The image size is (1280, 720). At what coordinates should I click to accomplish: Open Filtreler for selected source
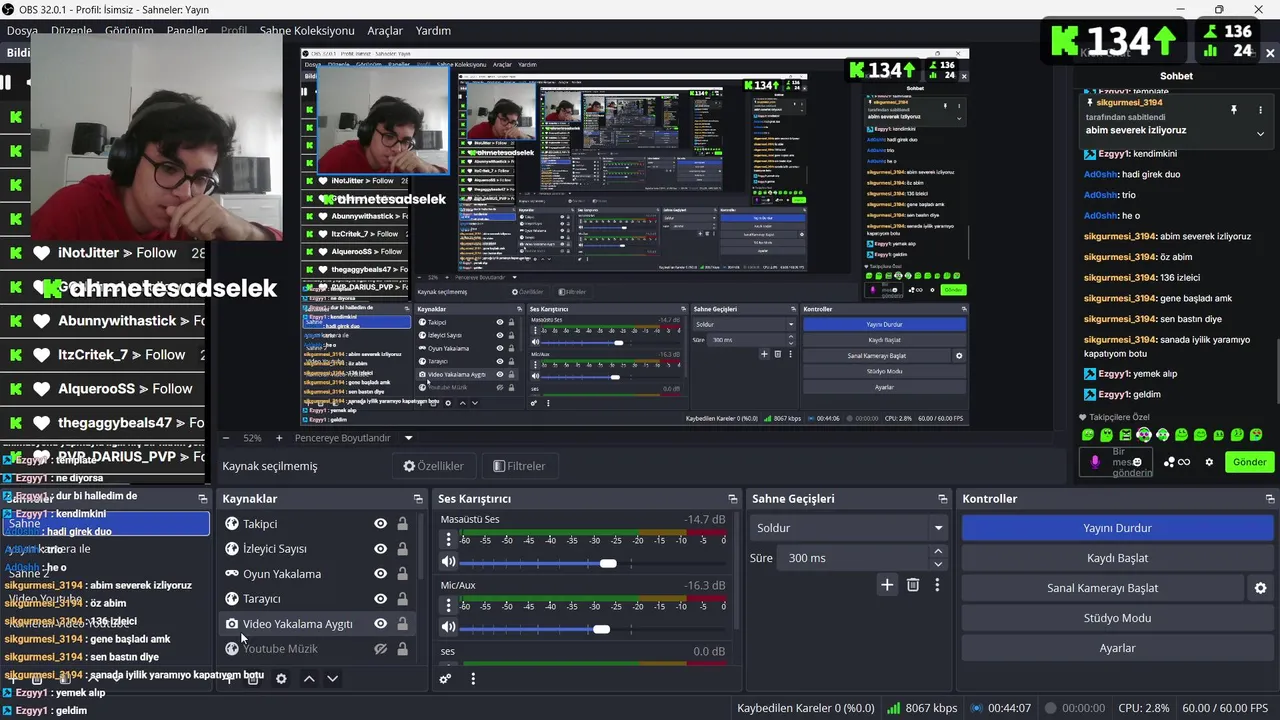519,466
